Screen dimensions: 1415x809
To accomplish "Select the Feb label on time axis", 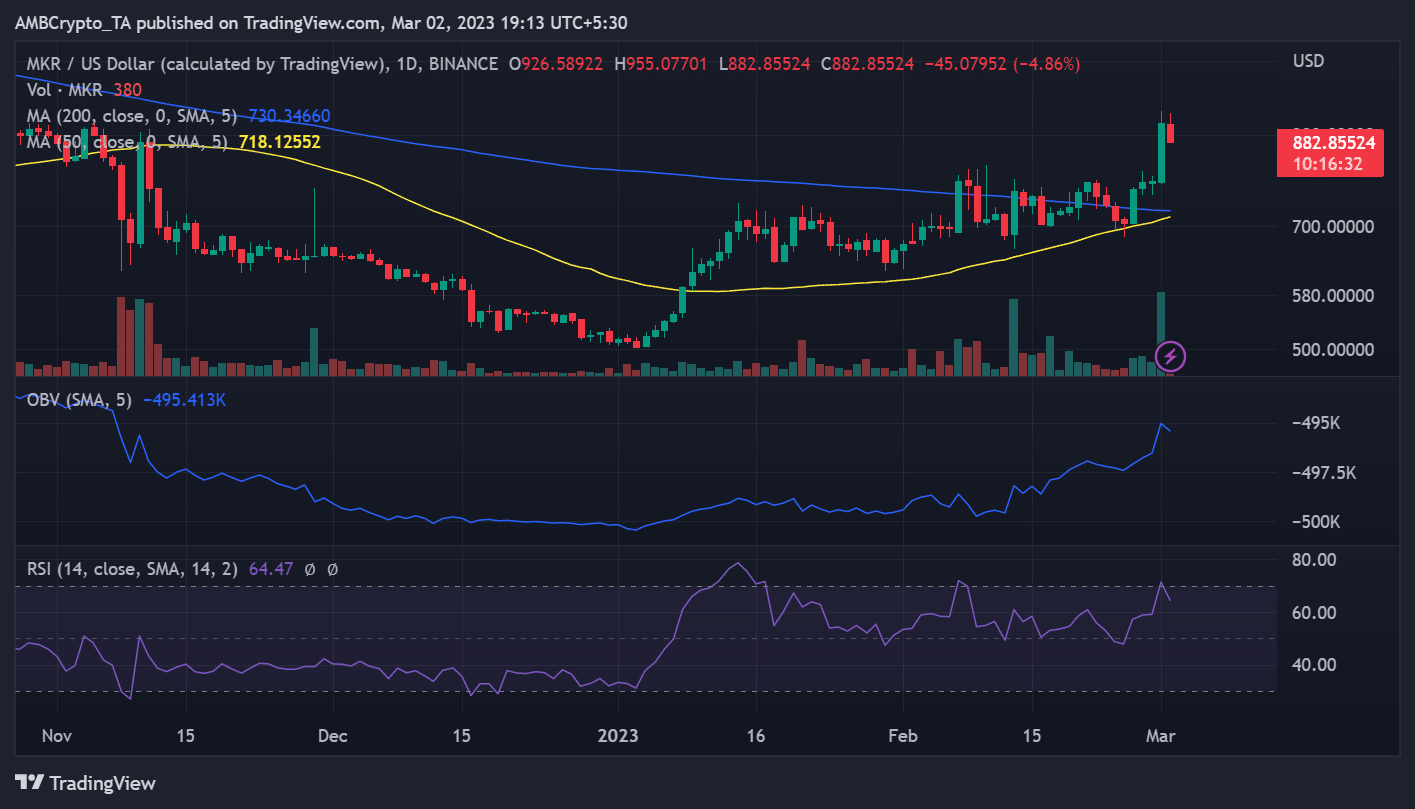I will pos(902,736).
